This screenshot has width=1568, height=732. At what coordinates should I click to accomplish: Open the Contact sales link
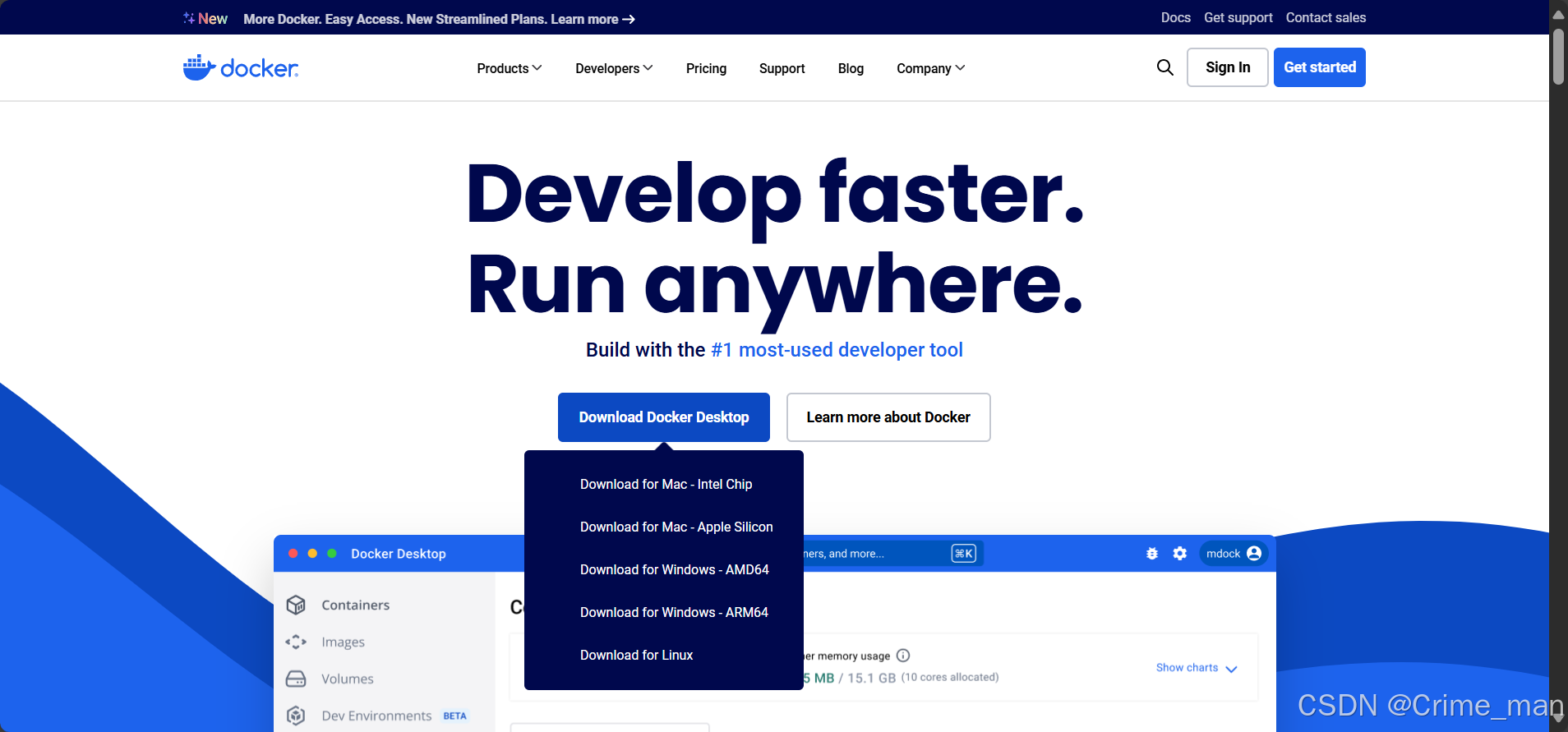(1326, 17)
